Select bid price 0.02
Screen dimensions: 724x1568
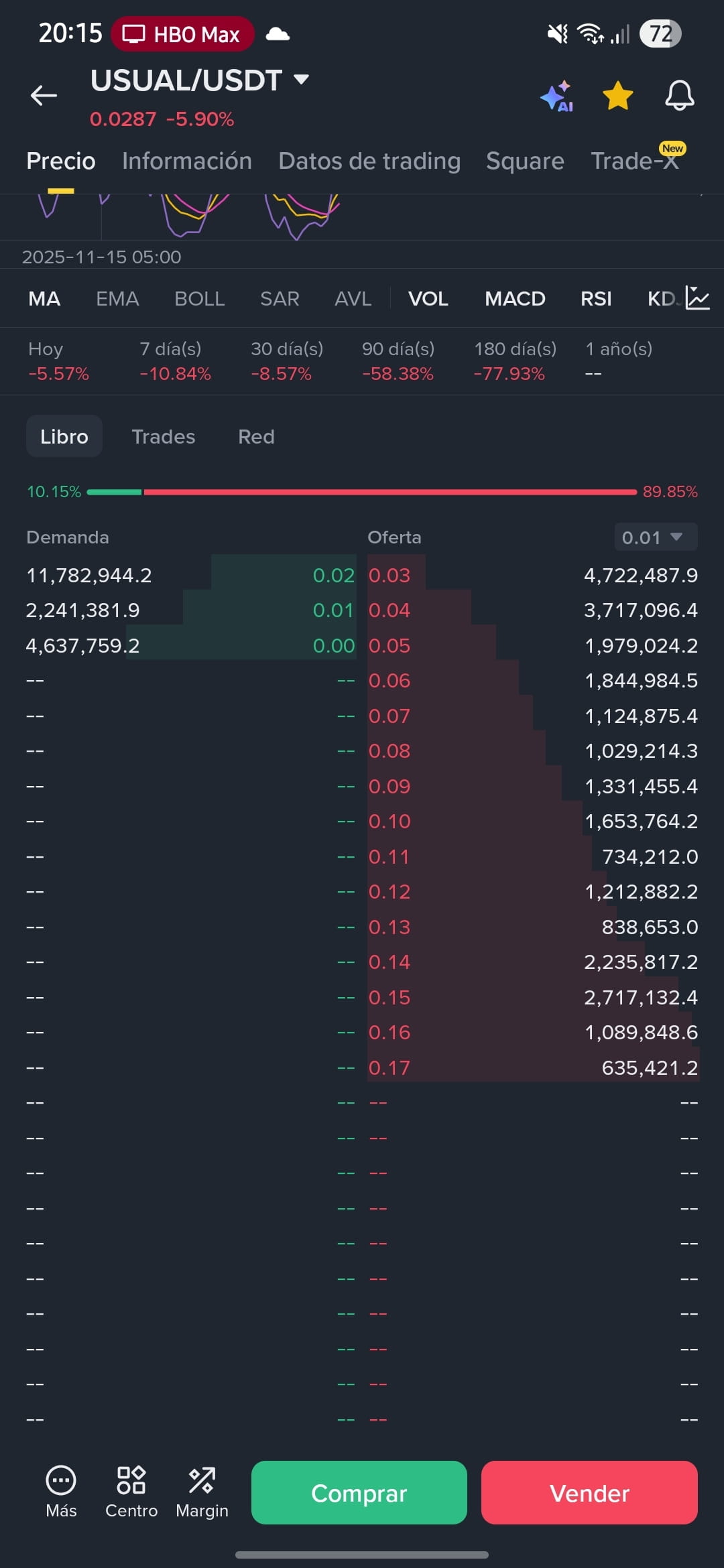point(333,576)
